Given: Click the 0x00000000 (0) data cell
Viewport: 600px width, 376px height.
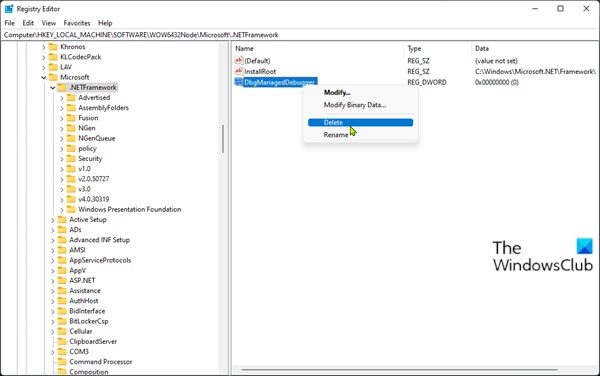Looking at the screenshot, I should point(497,82).
